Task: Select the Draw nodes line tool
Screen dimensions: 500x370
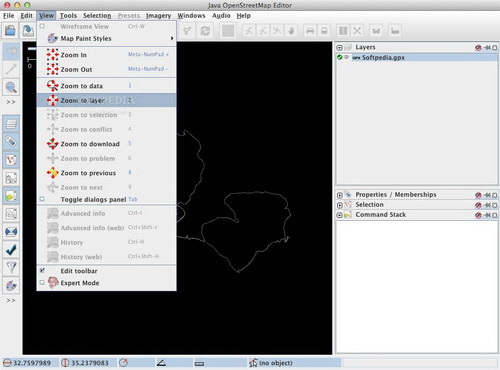Action: pyautogui.click(x=11, y=69)
